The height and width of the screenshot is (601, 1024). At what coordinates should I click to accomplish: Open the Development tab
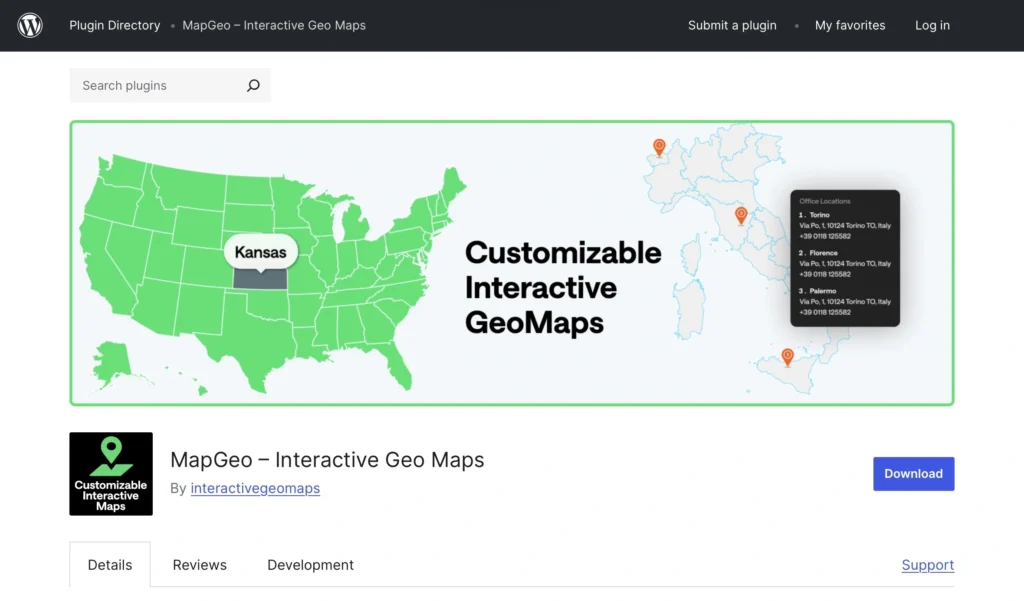(x=310, y=565)
